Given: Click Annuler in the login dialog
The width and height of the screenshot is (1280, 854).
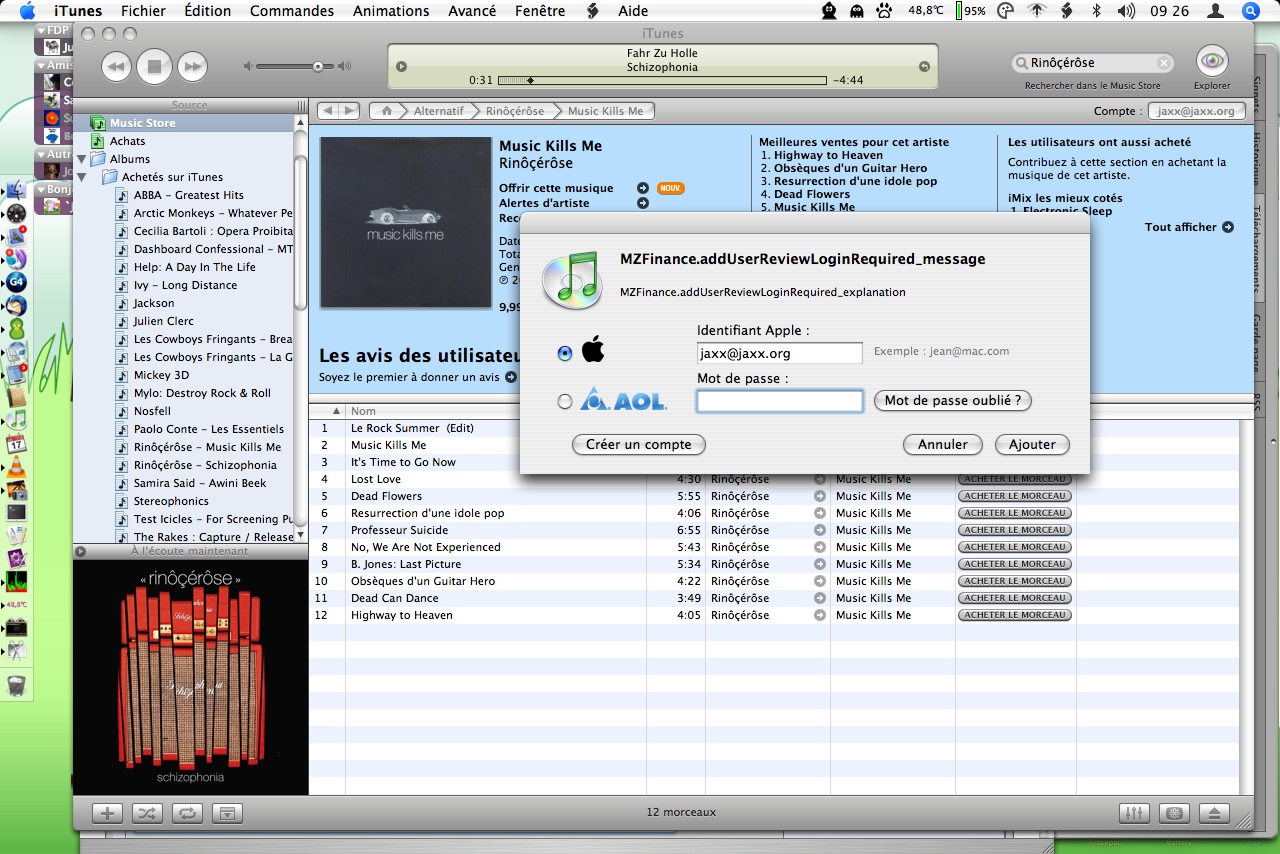Looking at the screenshot, I should tap(943, 444).
